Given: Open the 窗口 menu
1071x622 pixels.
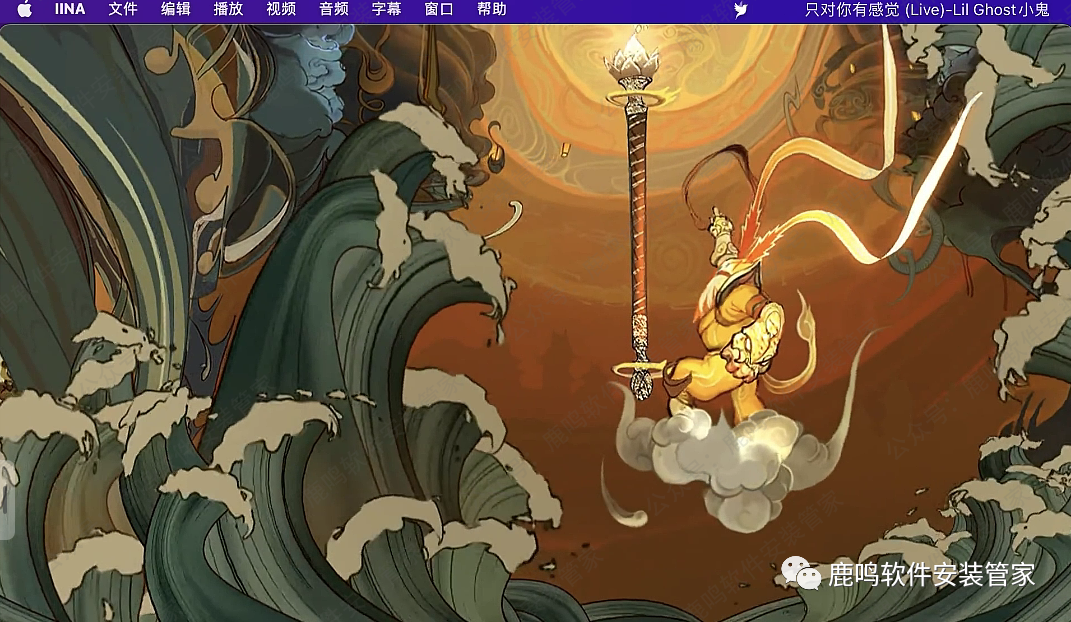Looking at the screenshot, I should pyautogui.click(x=439, y=10).
